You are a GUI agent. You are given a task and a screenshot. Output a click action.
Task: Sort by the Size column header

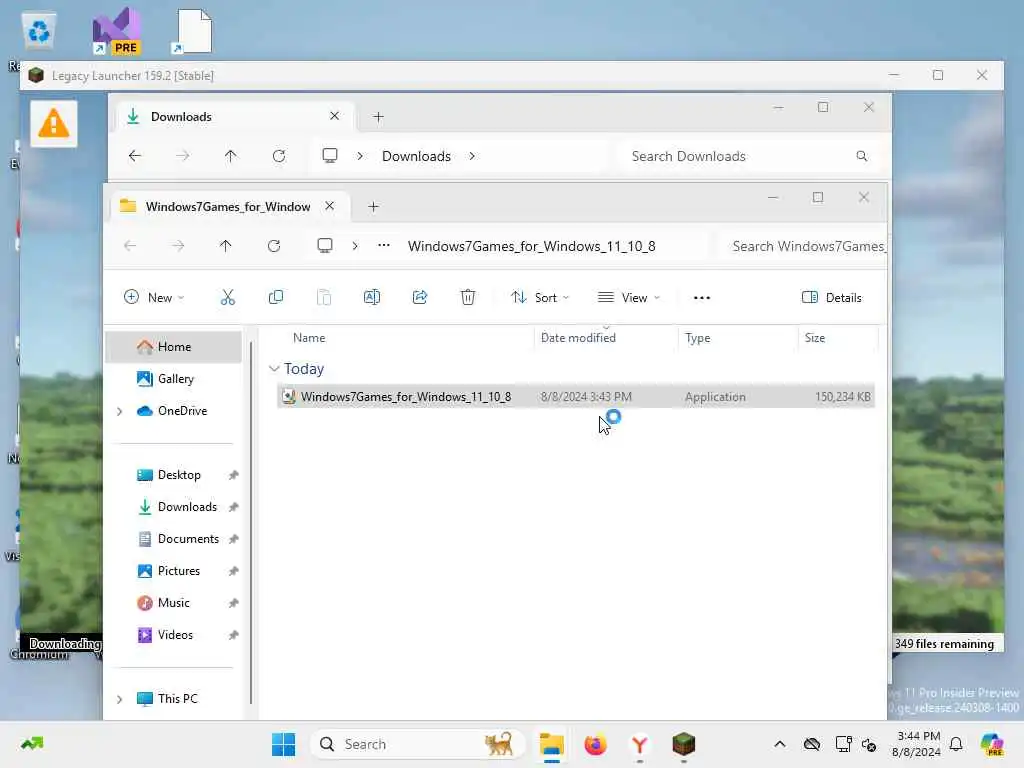pos(814,338)
